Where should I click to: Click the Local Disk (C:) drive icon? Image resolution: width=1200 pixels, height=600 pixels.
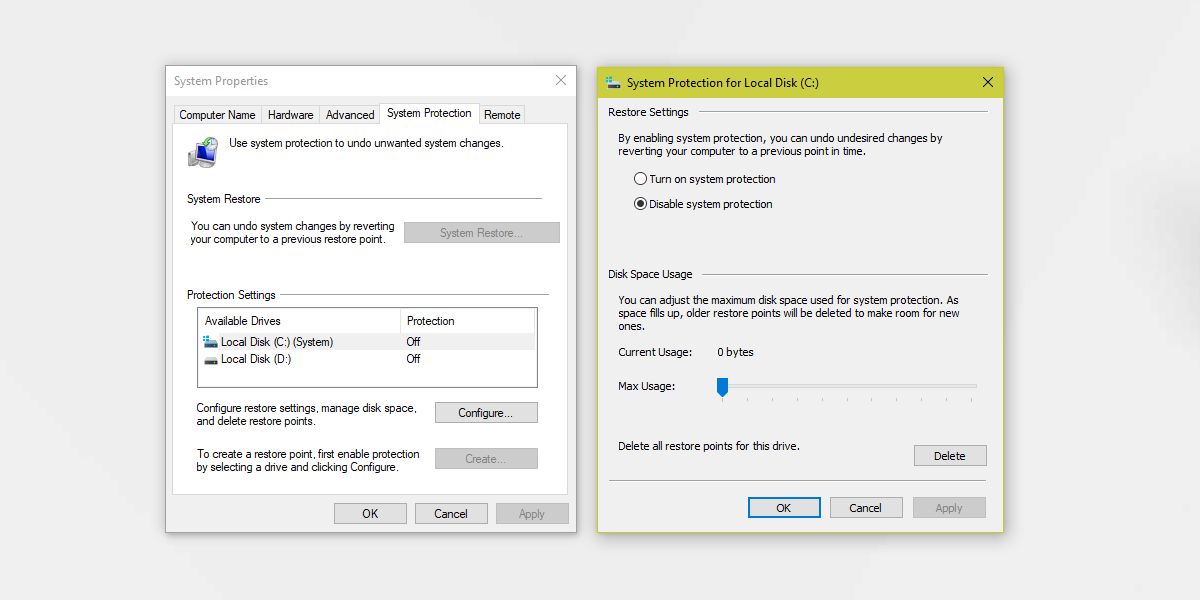[212, 341]
